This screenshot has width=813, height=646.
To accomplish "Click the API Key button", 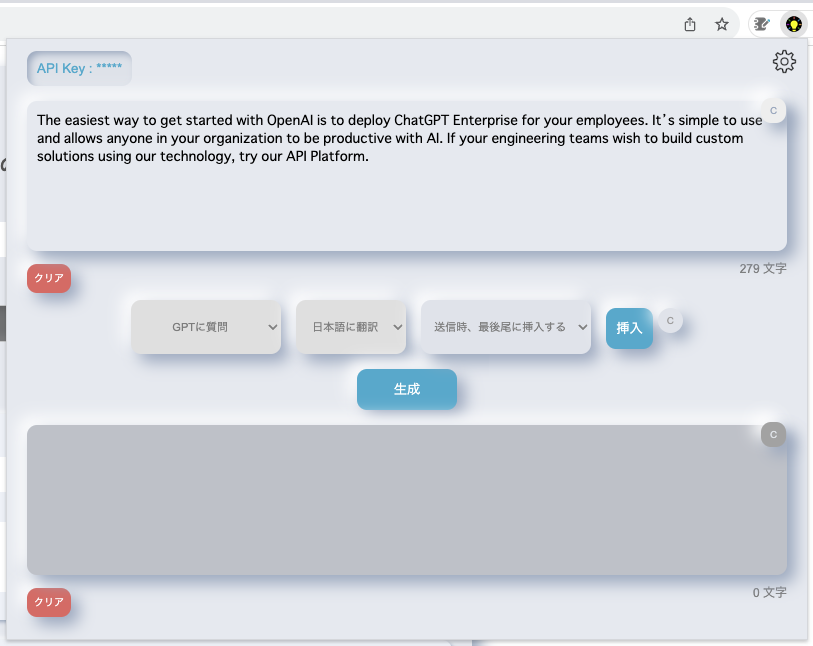I will [x=79, y=68].
